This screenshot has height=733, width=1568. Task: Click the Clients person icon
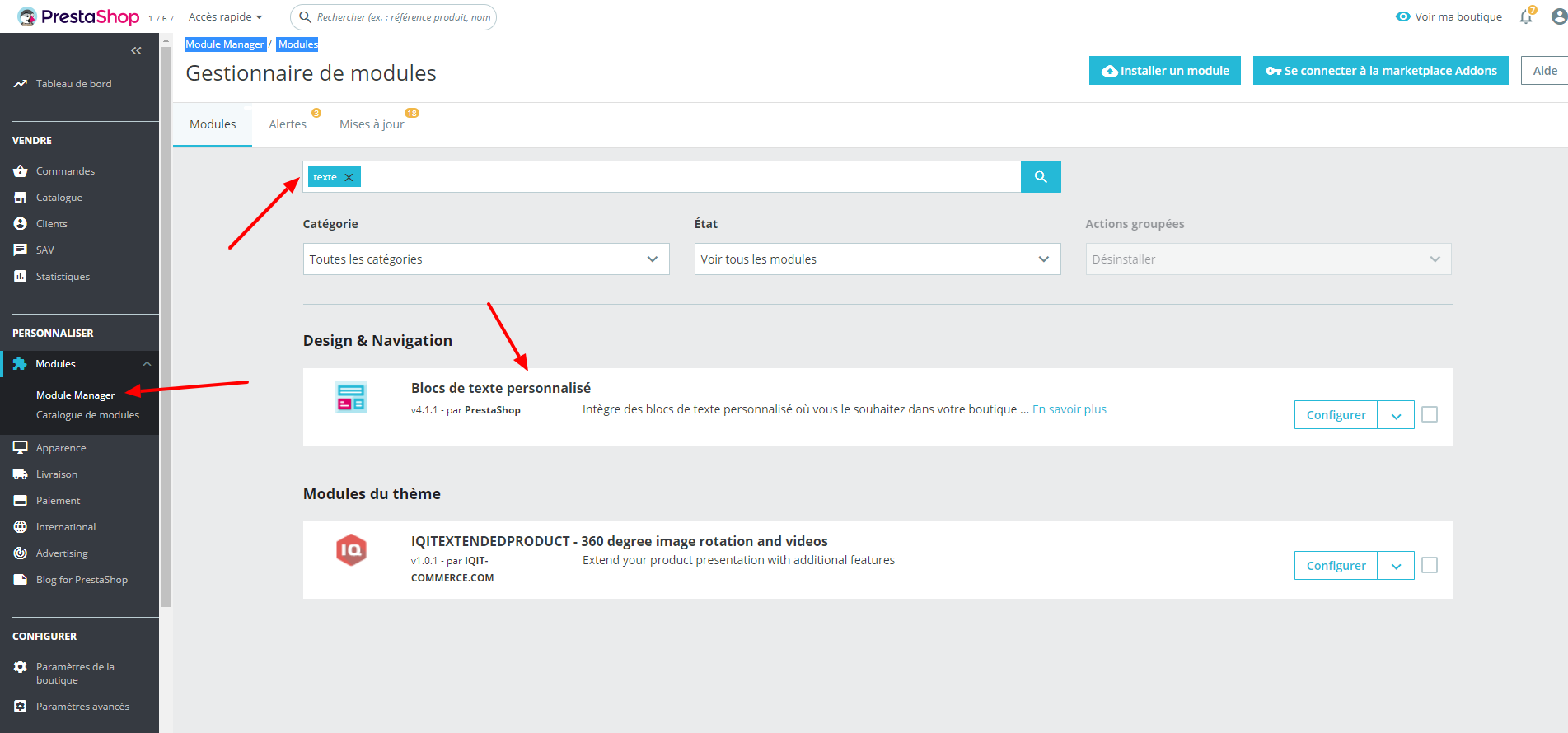(21, 224)
